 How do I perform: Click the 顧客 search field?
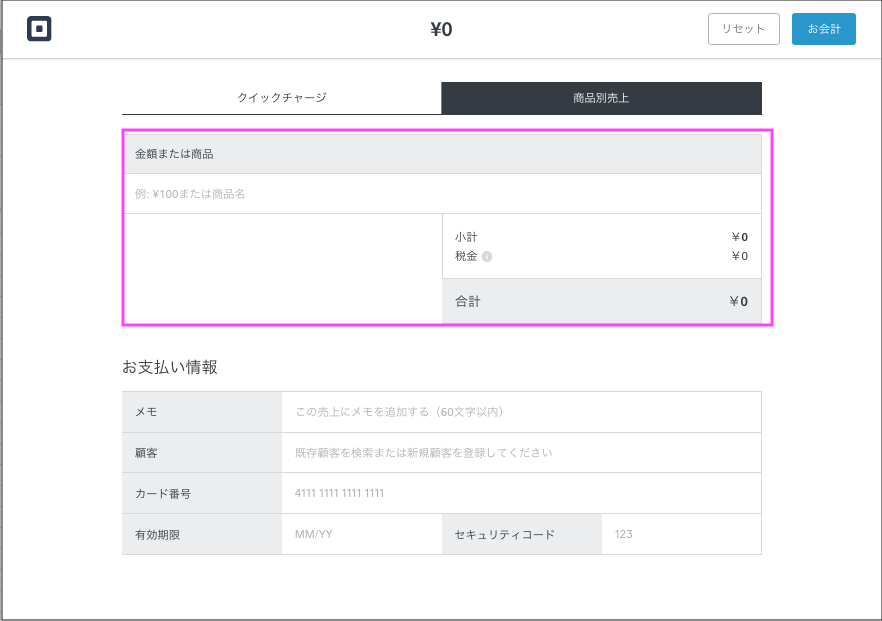point(520,453)
